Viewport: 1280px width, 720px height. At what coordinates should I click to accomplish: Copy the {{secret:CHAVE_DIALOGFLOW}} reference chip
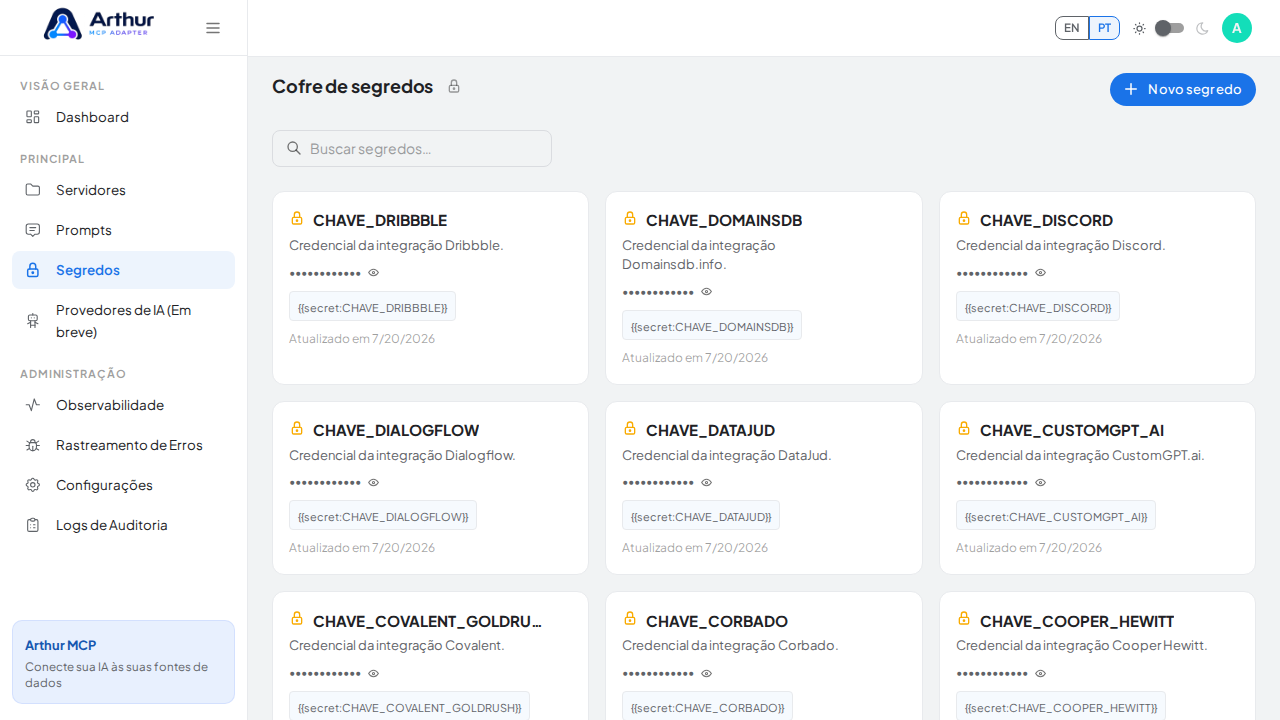[383, 516]
